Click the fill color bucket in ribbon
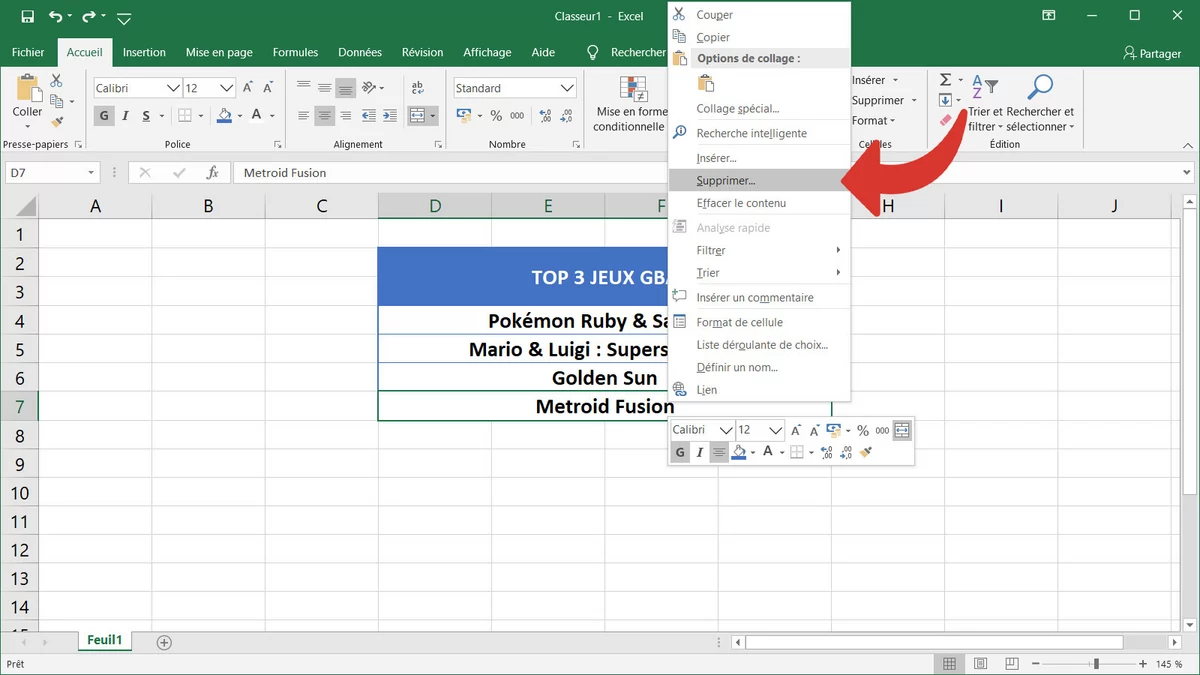 [224, 116]
